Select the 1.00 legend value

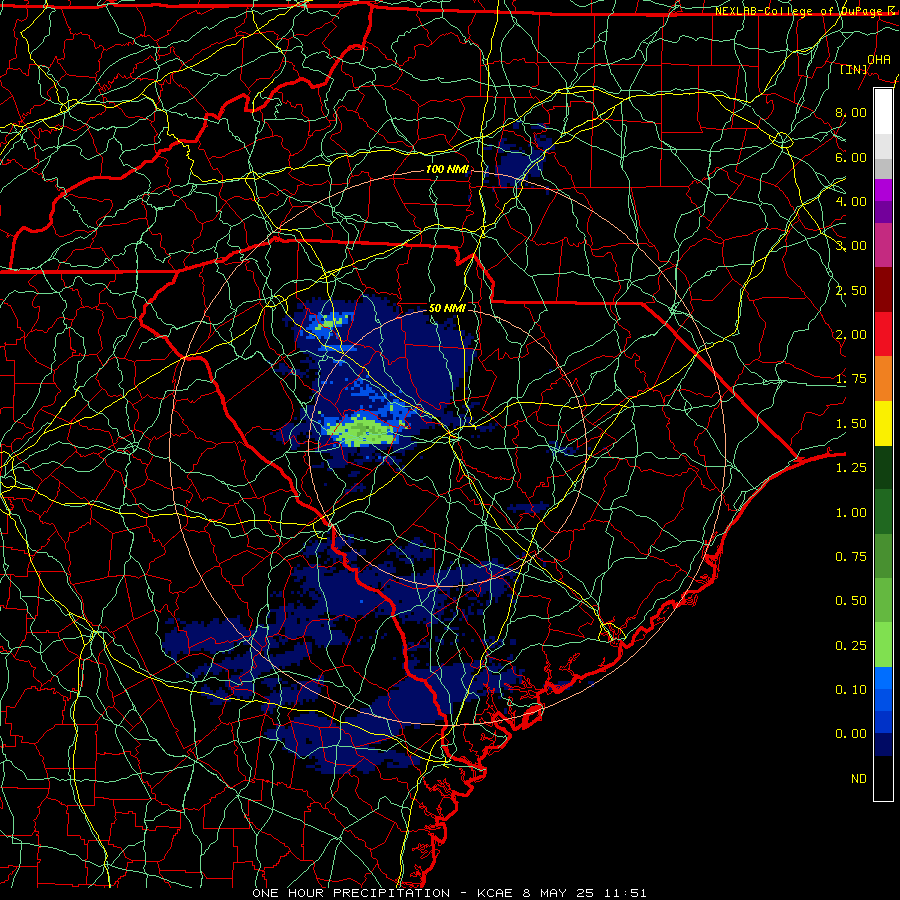[x=851, y=513]
